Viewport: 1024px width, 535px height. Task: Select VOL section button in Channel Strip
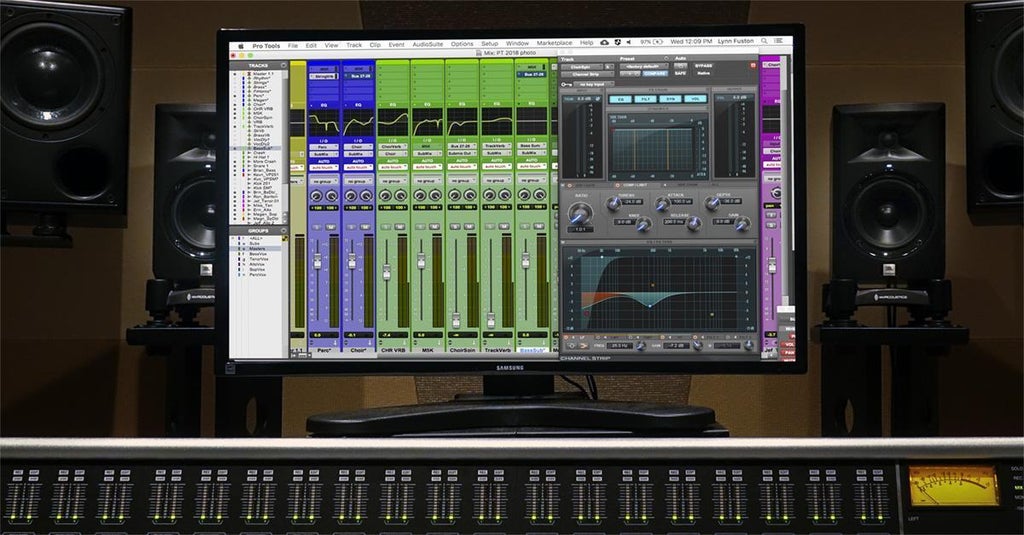click(x=695, y=99)
